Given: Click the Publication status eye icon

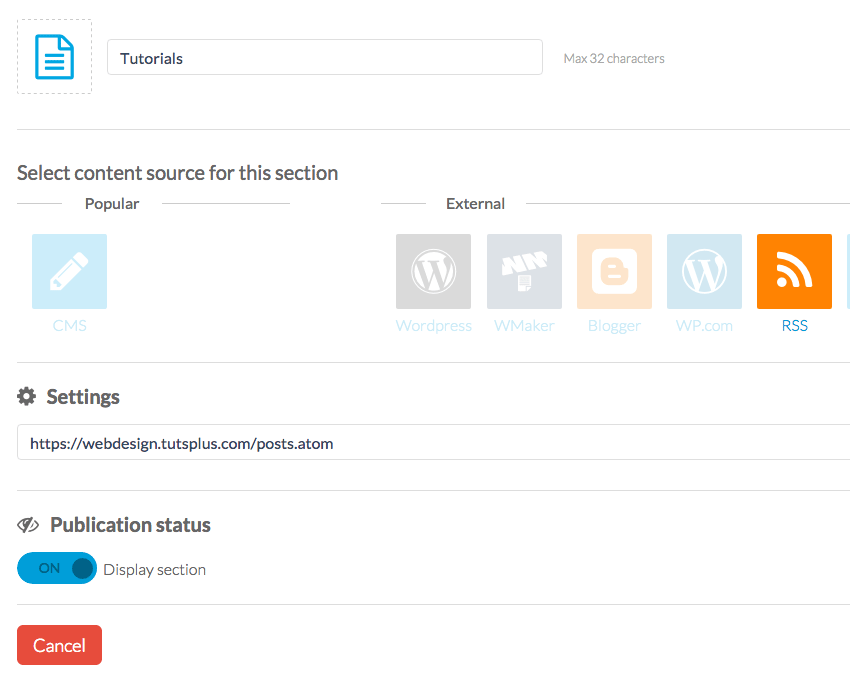Looking at the screenshot, I should (28, 525).
